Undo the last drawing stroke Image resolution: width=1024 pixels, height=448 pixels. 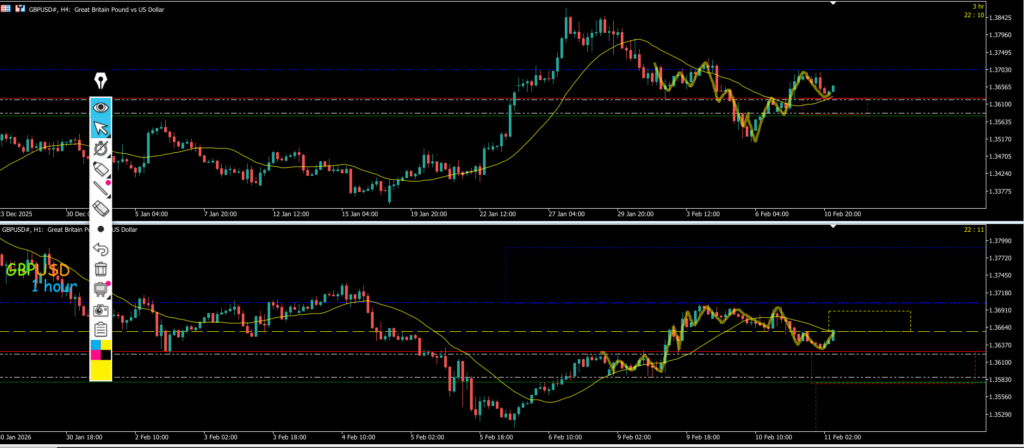point(100,248)
